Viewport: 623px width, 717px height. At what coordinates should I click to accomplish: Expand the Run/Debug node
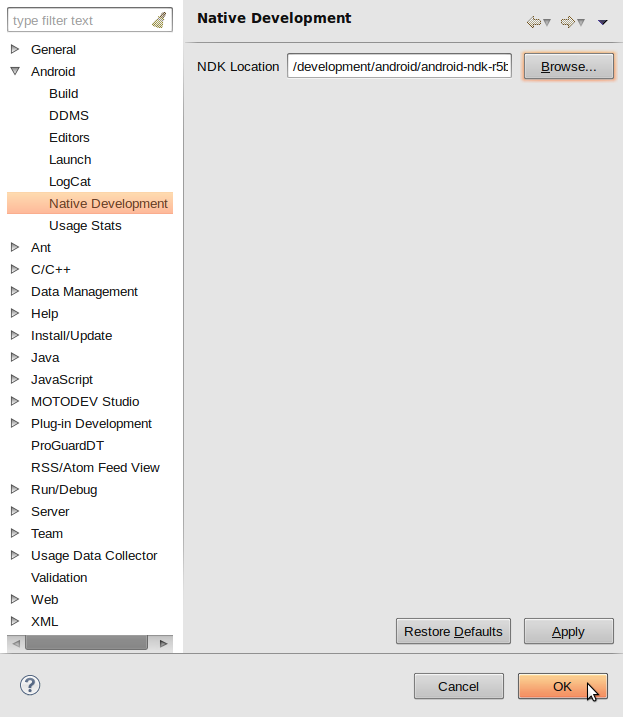(15, 489)
